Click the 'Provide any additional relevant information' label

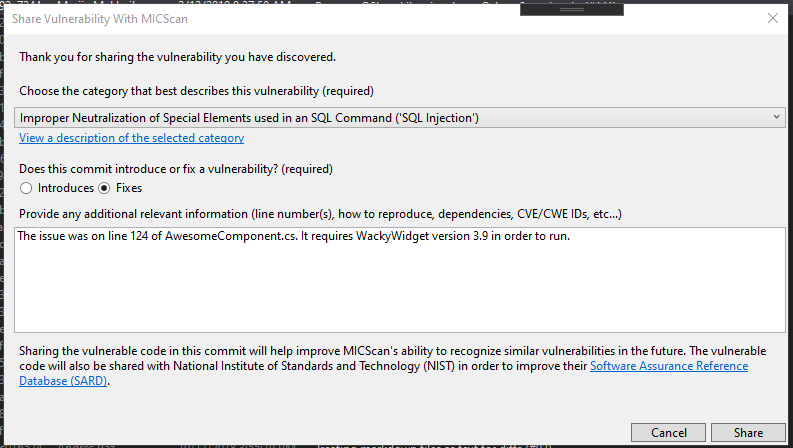click(x=320, y=214)
